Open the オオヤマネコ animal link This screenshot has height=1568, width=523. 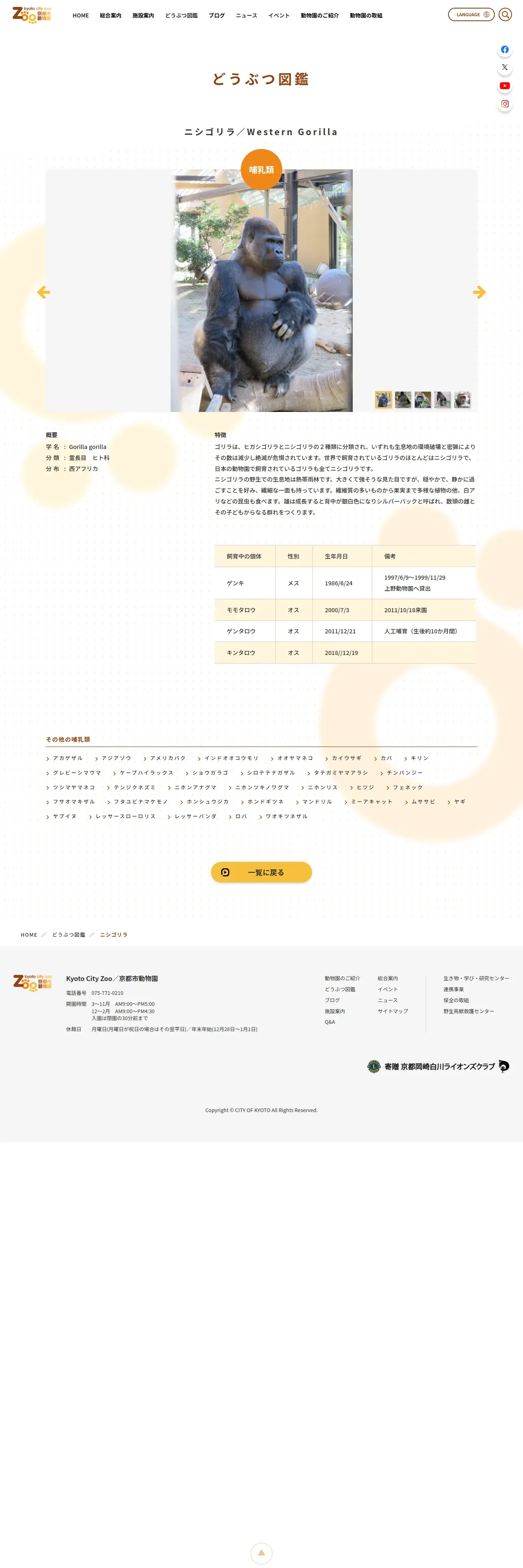pyautogui.click(x=292, y=758)
